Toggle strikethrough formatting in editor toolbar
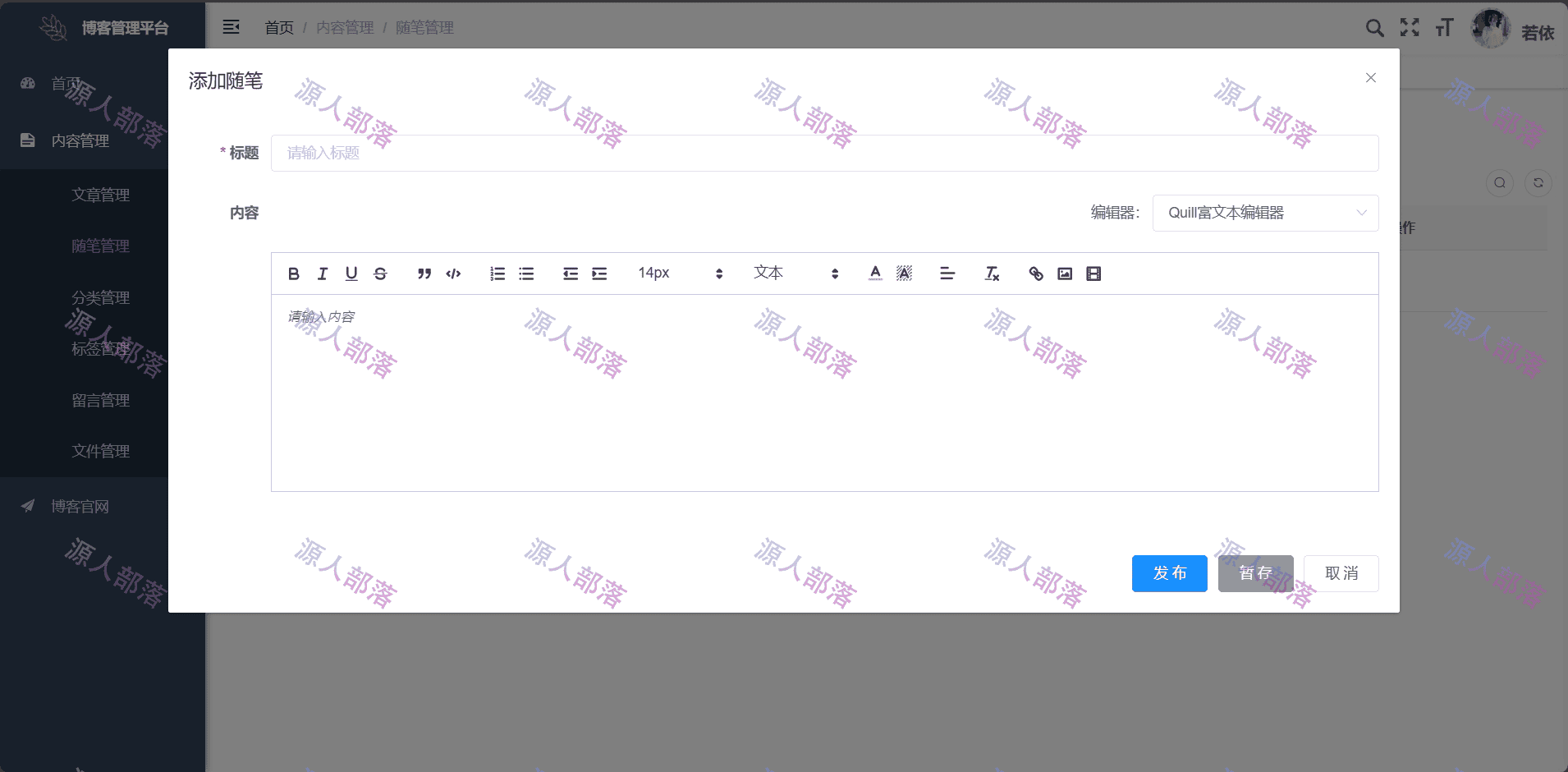 pyautogui.click(x=380, y=273)
